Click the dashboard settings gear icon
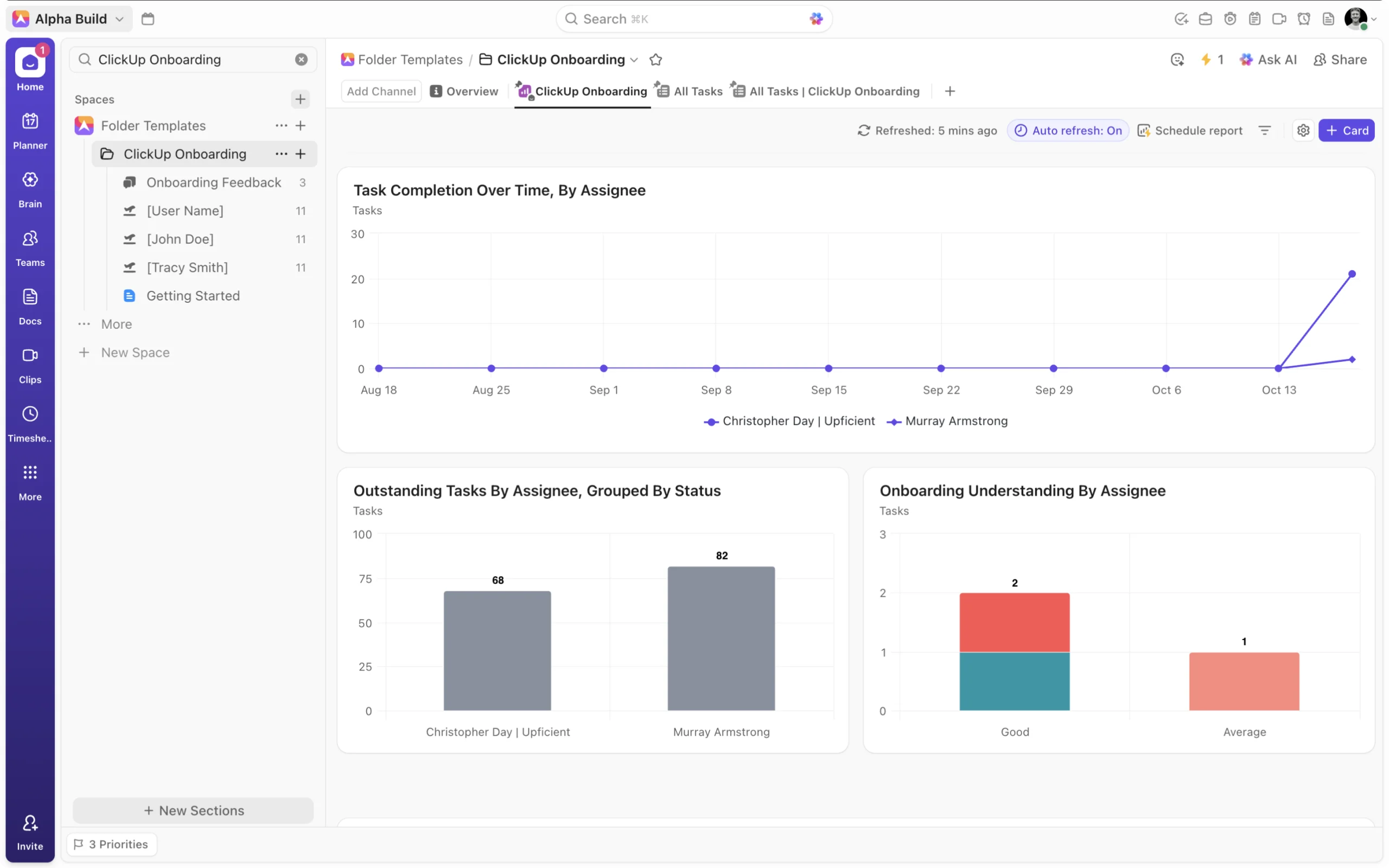This screenshot has width=1389, height=868. click(x=1302, y=130)
